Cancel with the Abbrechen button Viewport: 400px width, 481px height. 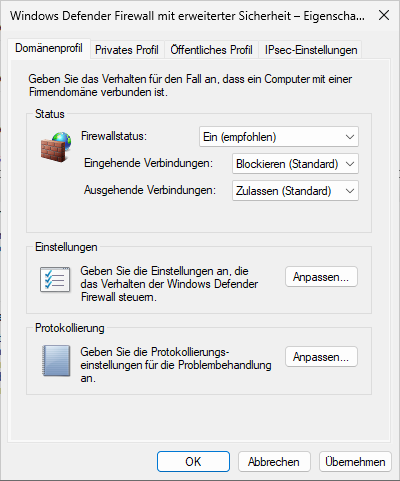pyautogui.click(x=274, y=462)
